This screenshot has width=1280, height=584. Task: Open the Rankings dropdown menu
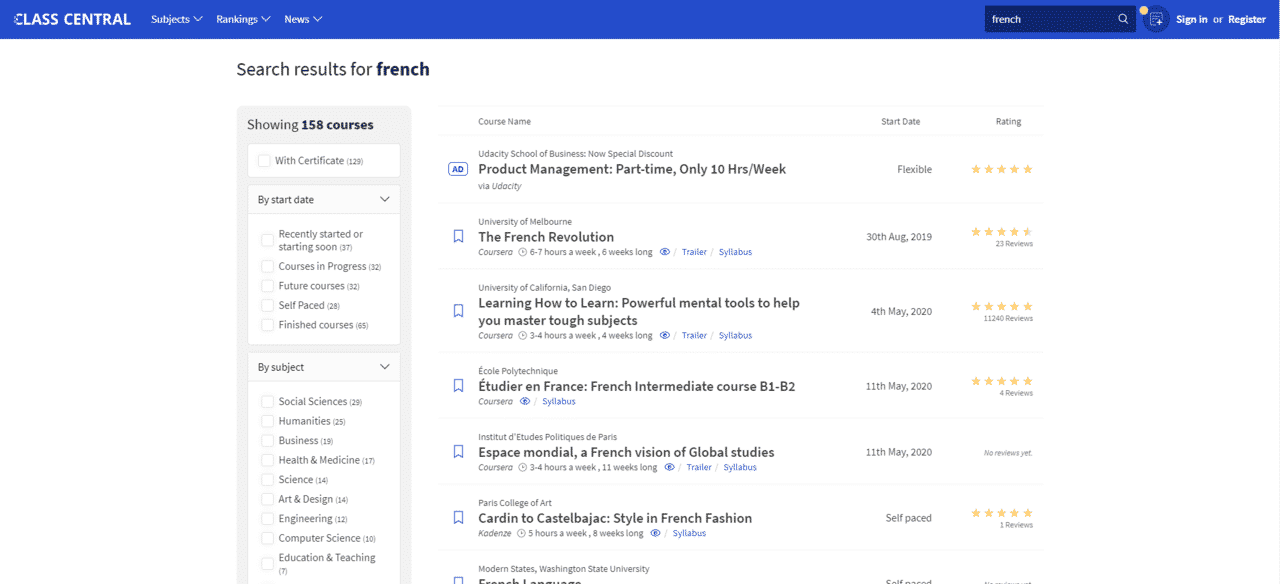(x=243, y=19)
